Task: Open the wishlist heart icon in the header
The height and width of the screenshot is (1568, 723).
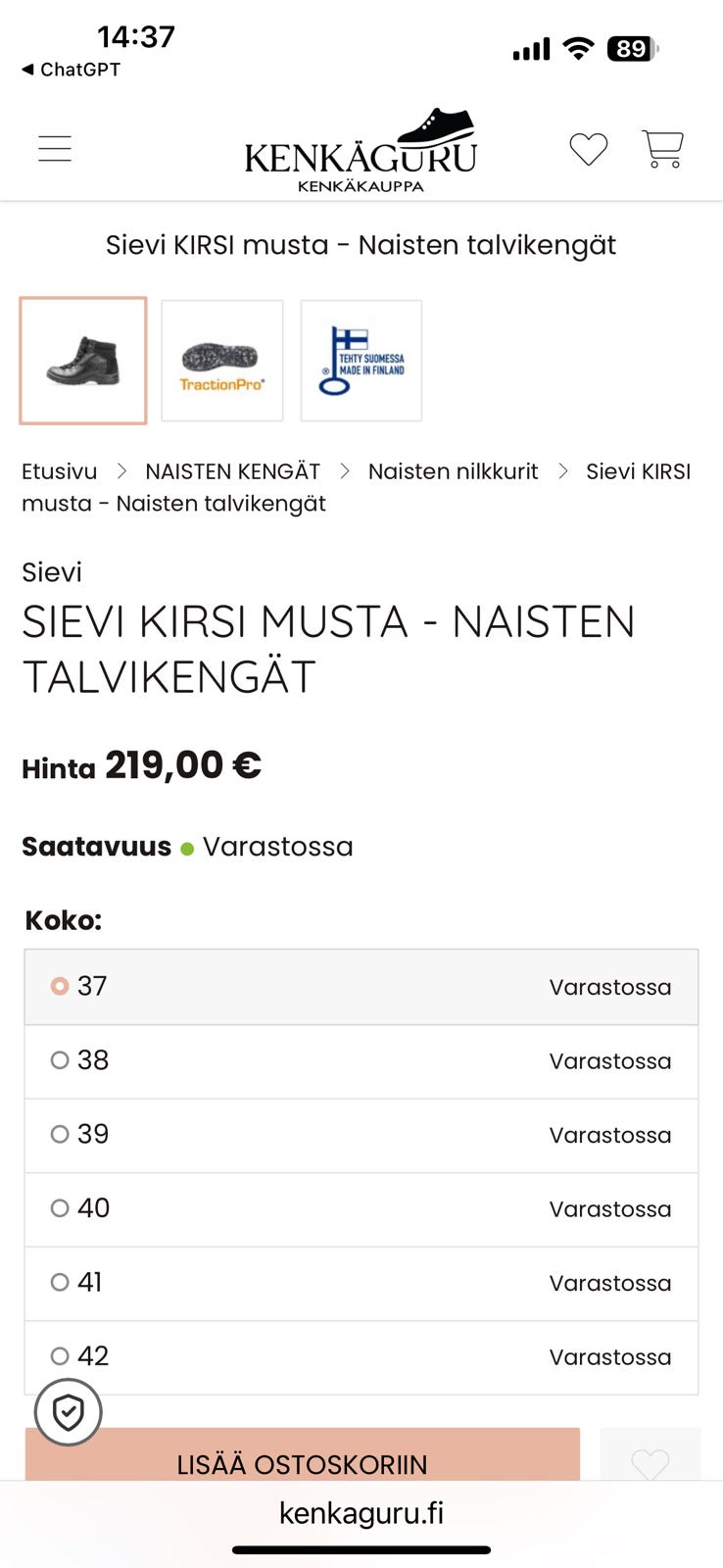Action: point(588,150)
